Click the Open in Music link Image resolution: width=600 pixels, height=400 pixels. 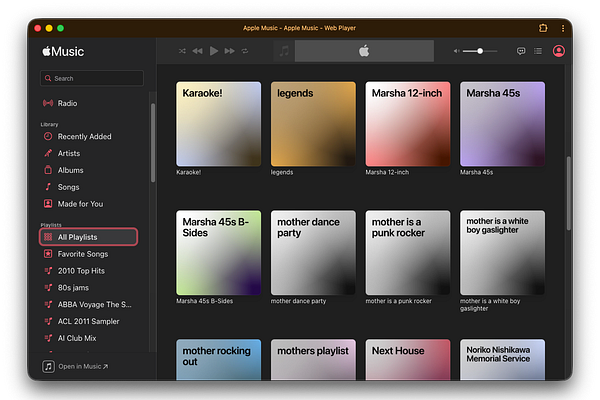pyautogui.click(x=83, y=366)
